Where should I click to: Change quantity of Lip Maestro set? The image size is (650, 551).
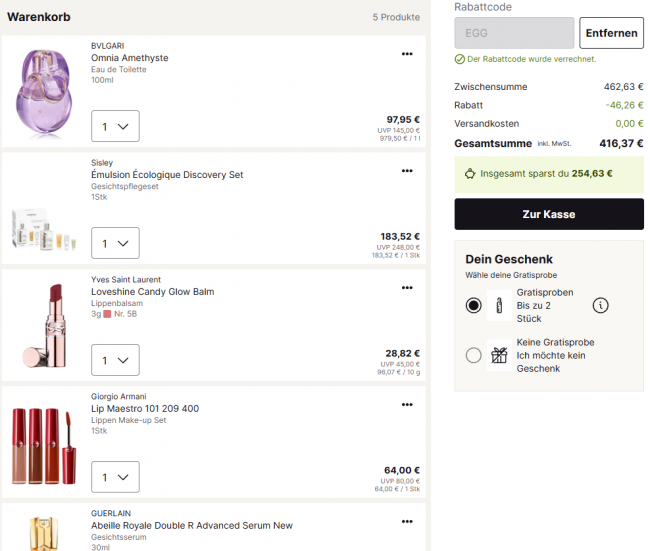(115, 477)
